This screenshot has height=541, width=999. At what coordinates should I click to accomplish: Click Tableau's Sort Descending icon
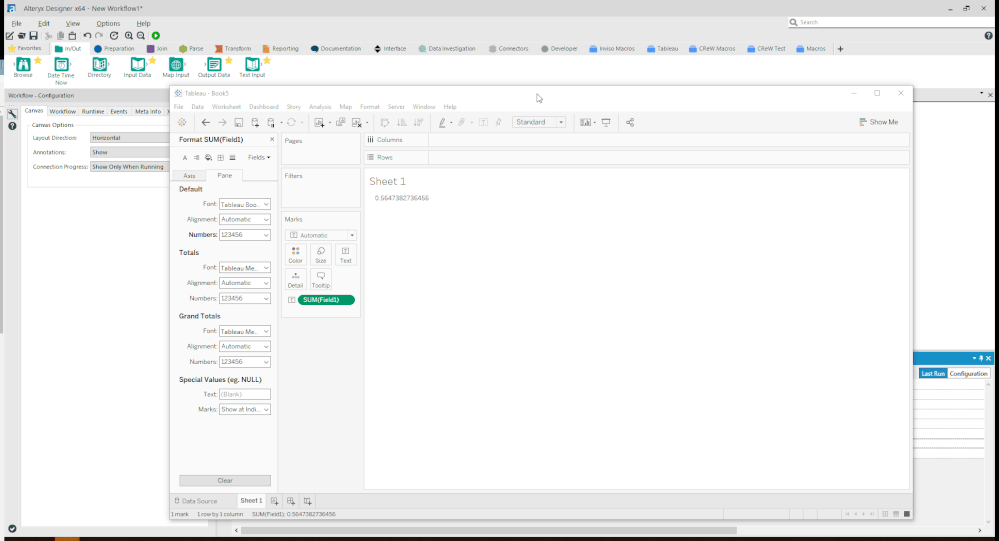point(419,122)
